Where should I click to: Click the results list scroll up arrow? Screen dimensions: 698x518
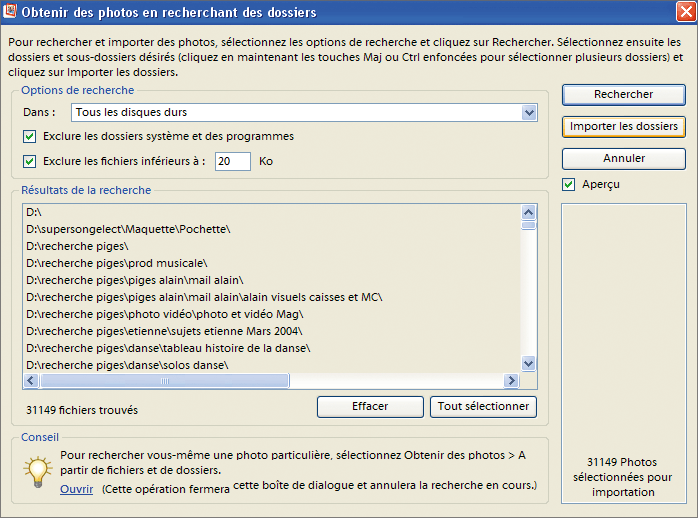529,212
